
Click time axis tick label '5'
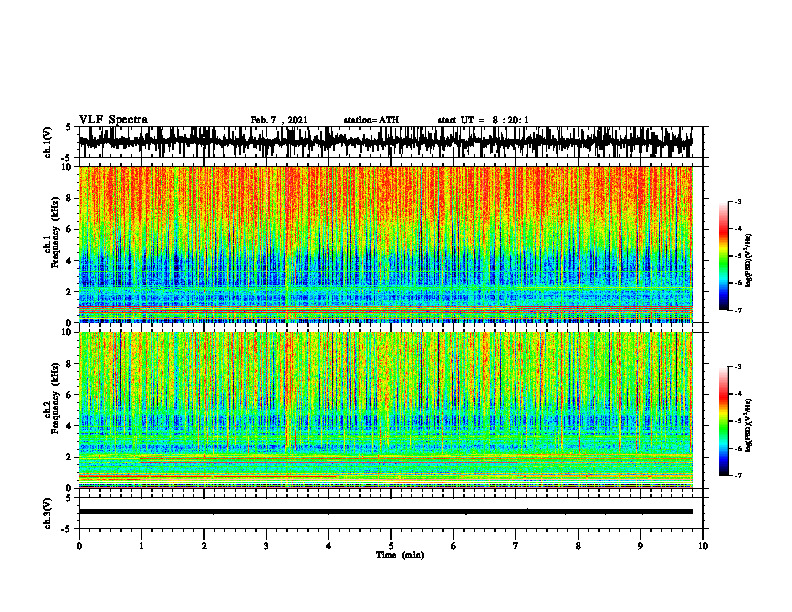(391, 546)
